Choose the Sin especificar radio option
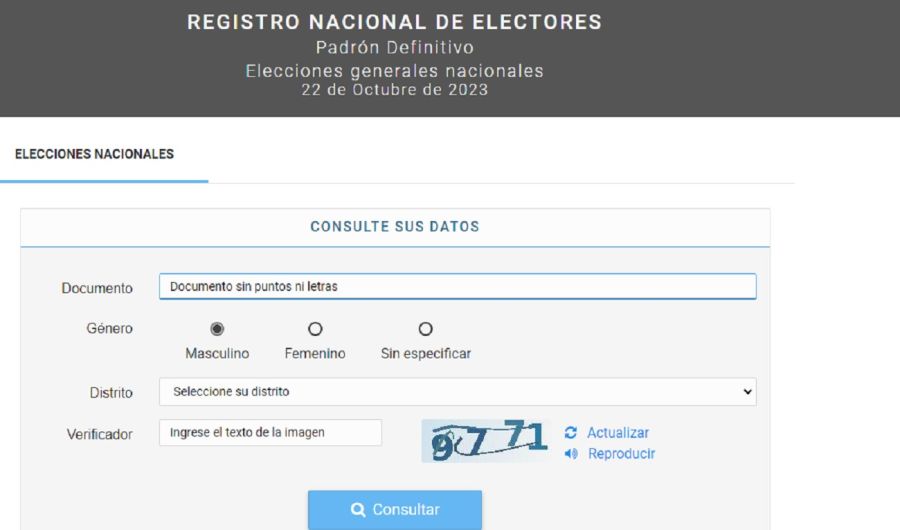The height and width of the screenshot is (530, 900). 425,329
